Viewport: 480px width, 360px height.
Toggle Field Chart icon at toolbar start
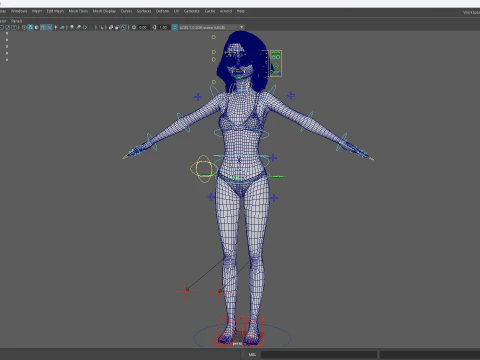click(x=1, y=27)
